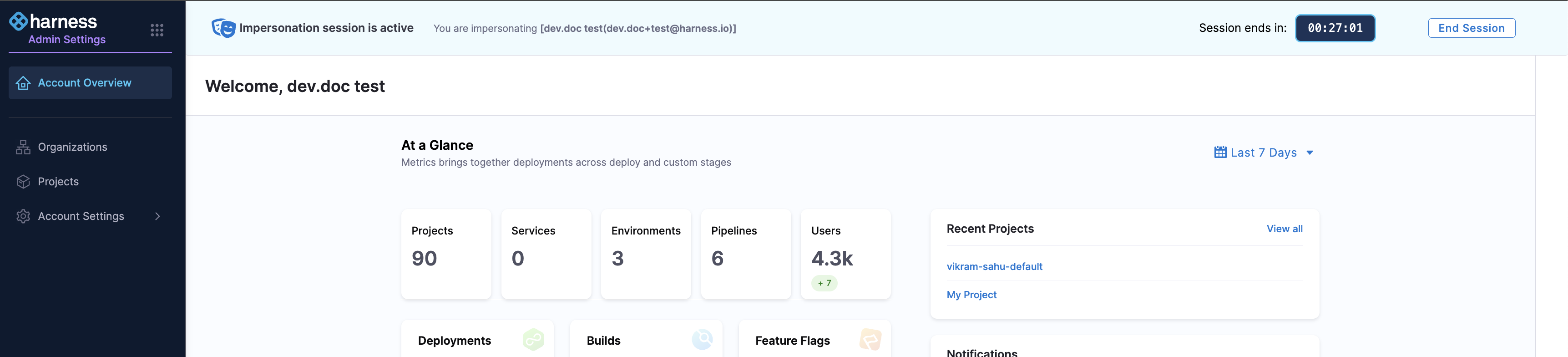Click the Feature Flags module icon

870,339
